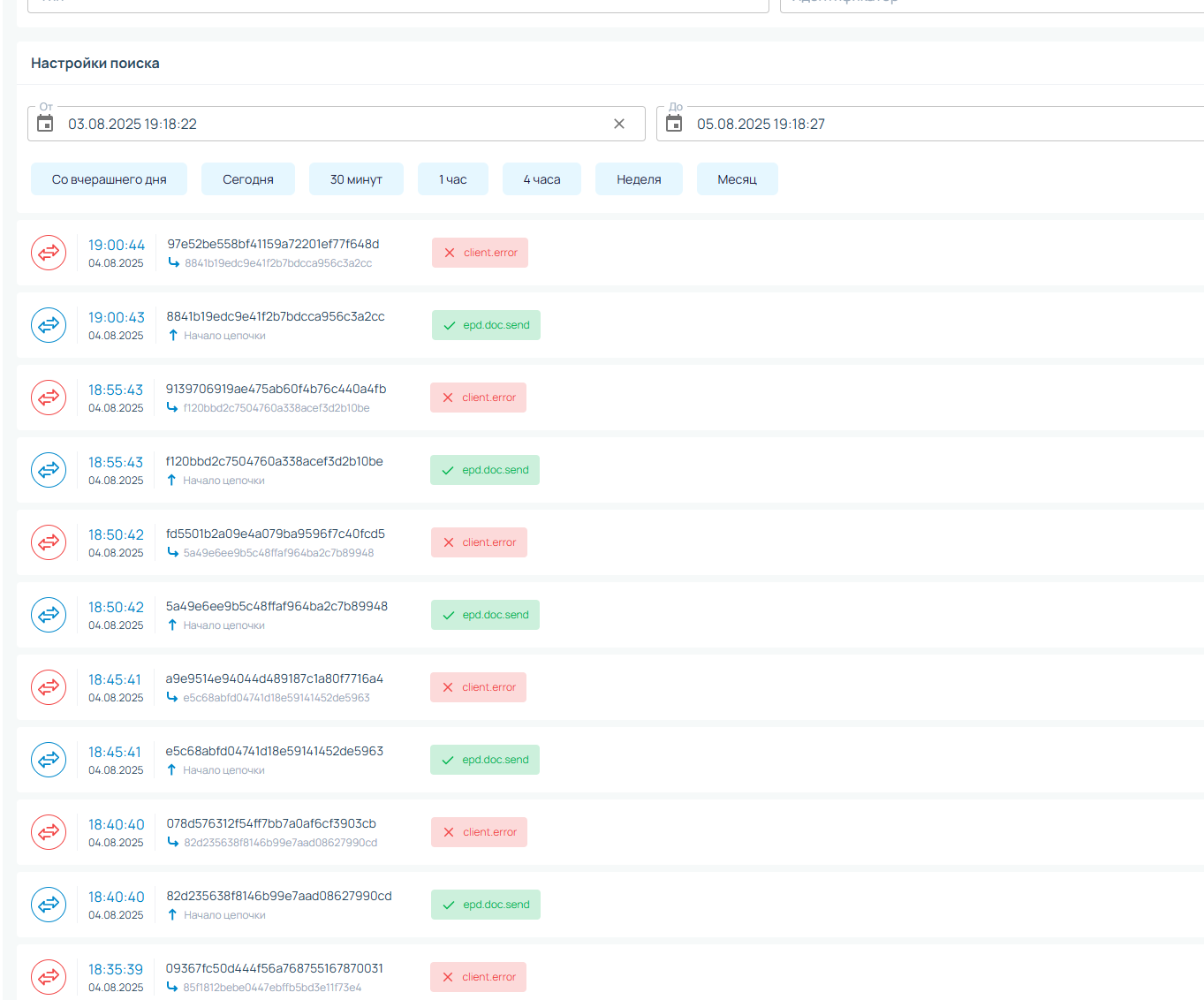Select 'Со вчерашнего дня' range button
Screen dimensions: 1204x1000
[x=110, y=179]
